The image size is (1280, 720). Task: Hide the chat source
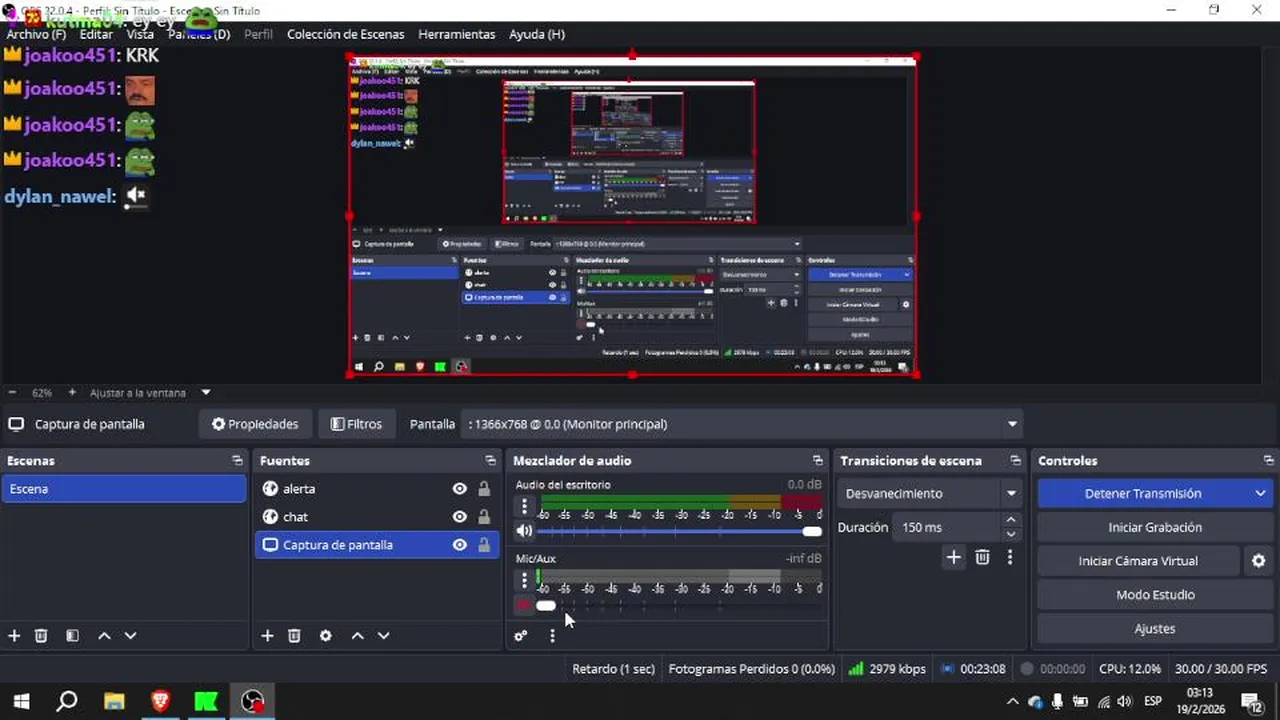click(x=459, y=517)
